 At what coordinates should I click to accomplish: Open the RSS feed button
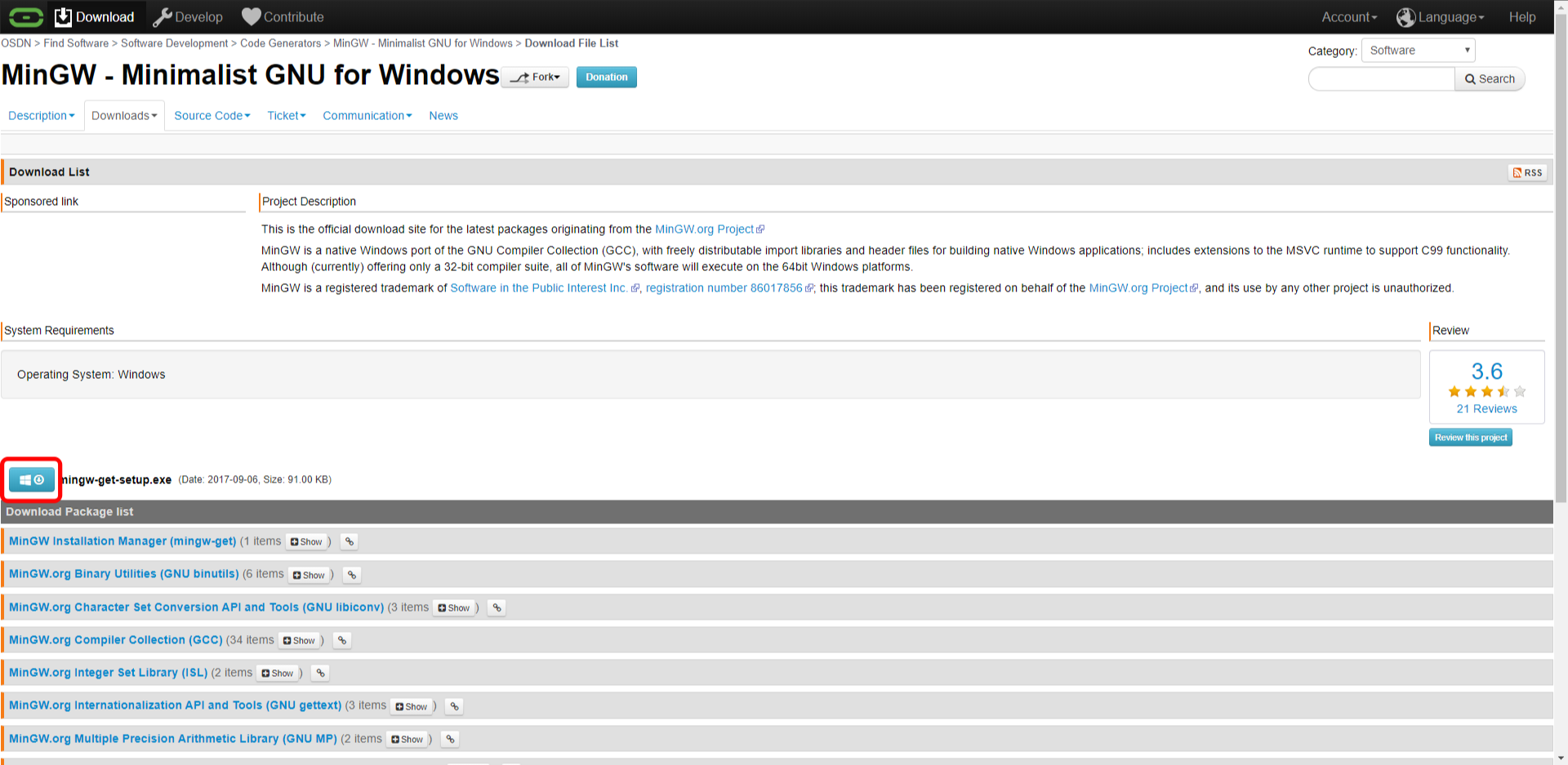pyautogui.click(x=1527, y=172)
